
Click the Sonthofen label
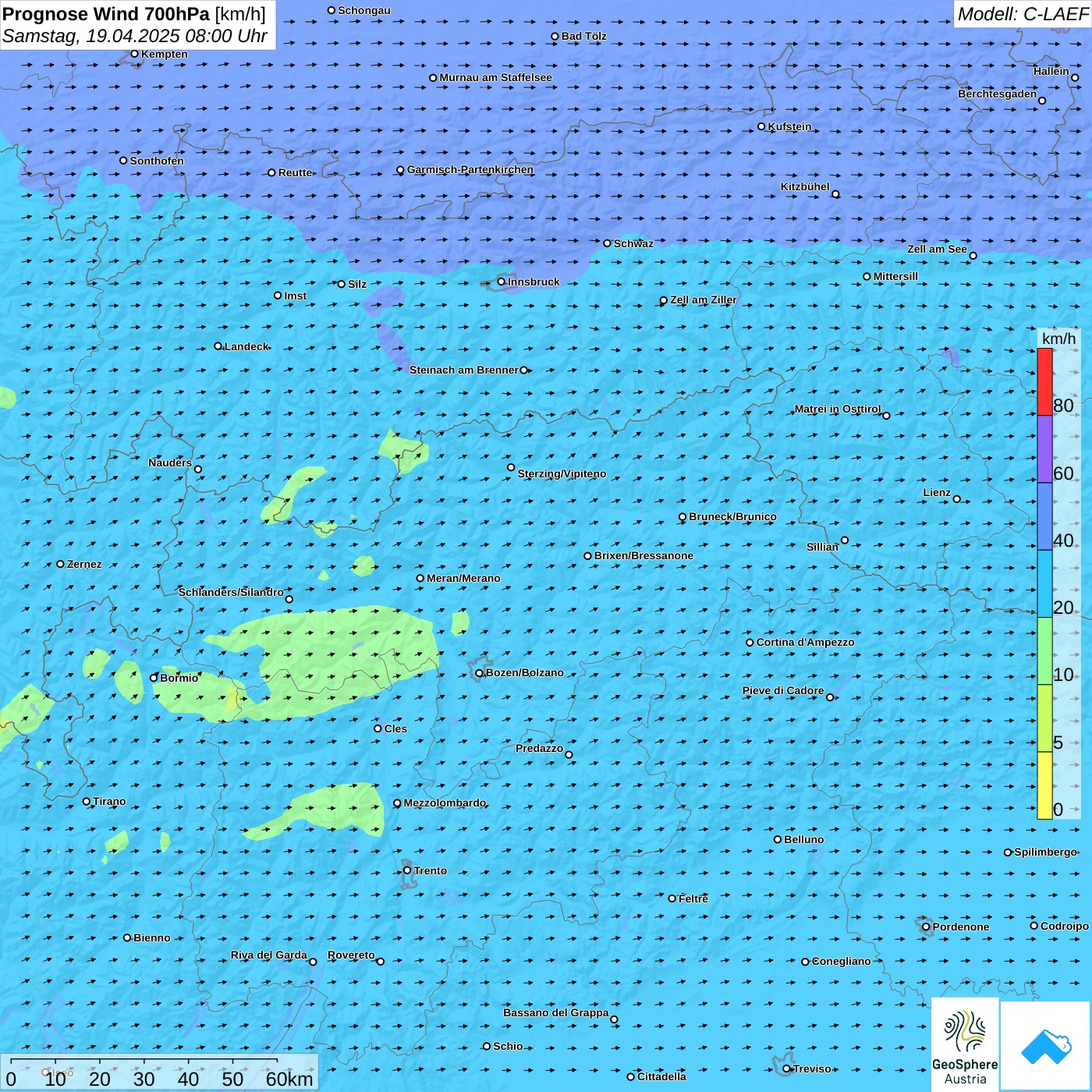tap(157, 161)
